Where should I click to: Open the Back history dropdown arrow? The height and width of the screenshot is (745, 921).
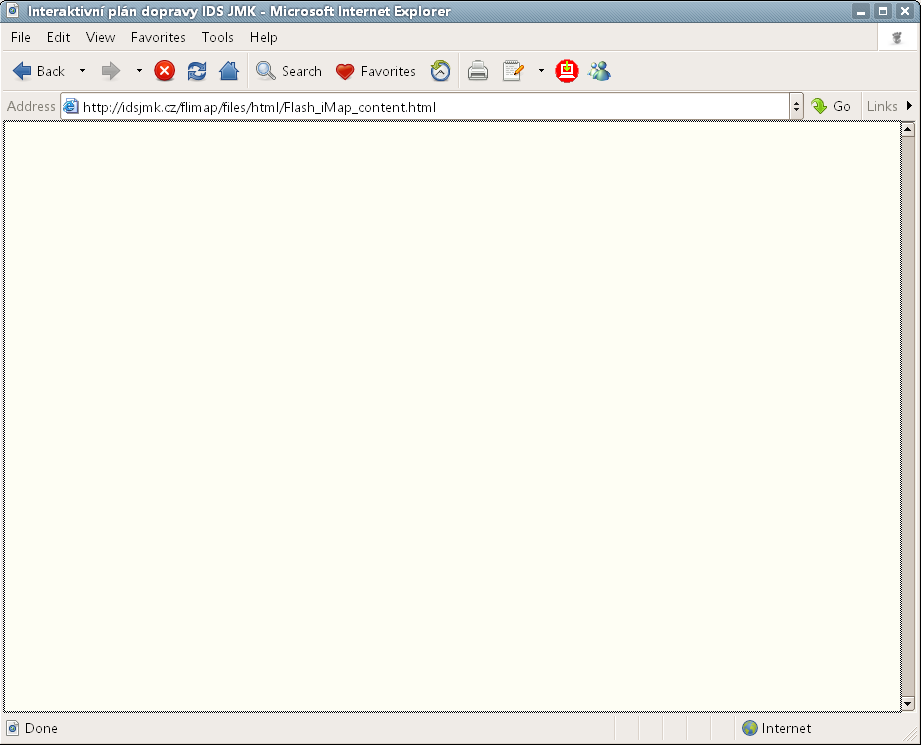pyautogui.click(x=82, y=71)
